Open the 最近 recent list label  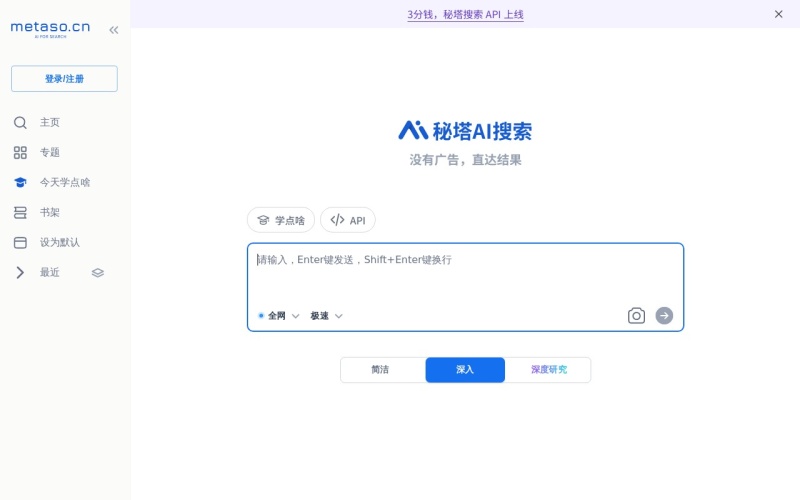tap(49, 272)
